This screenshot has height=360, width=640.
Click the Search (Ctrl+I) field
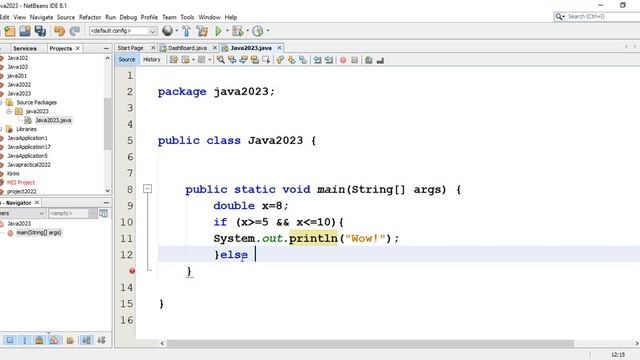click(597, 16)
